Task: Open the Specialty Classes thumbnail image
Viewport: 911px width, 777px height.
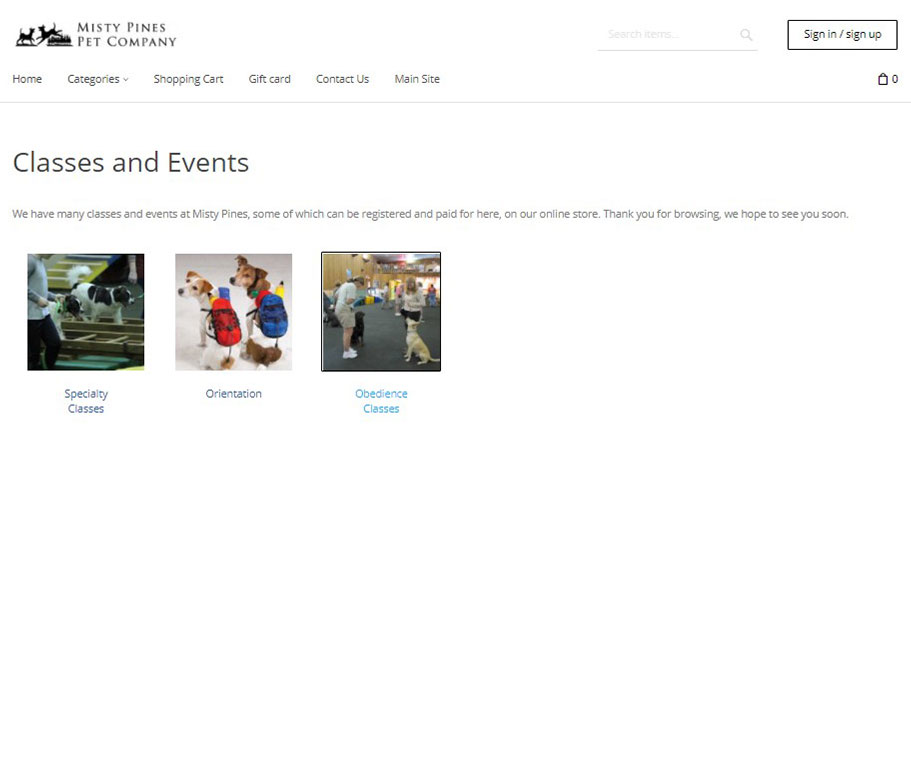Action: tap(86, 312)
